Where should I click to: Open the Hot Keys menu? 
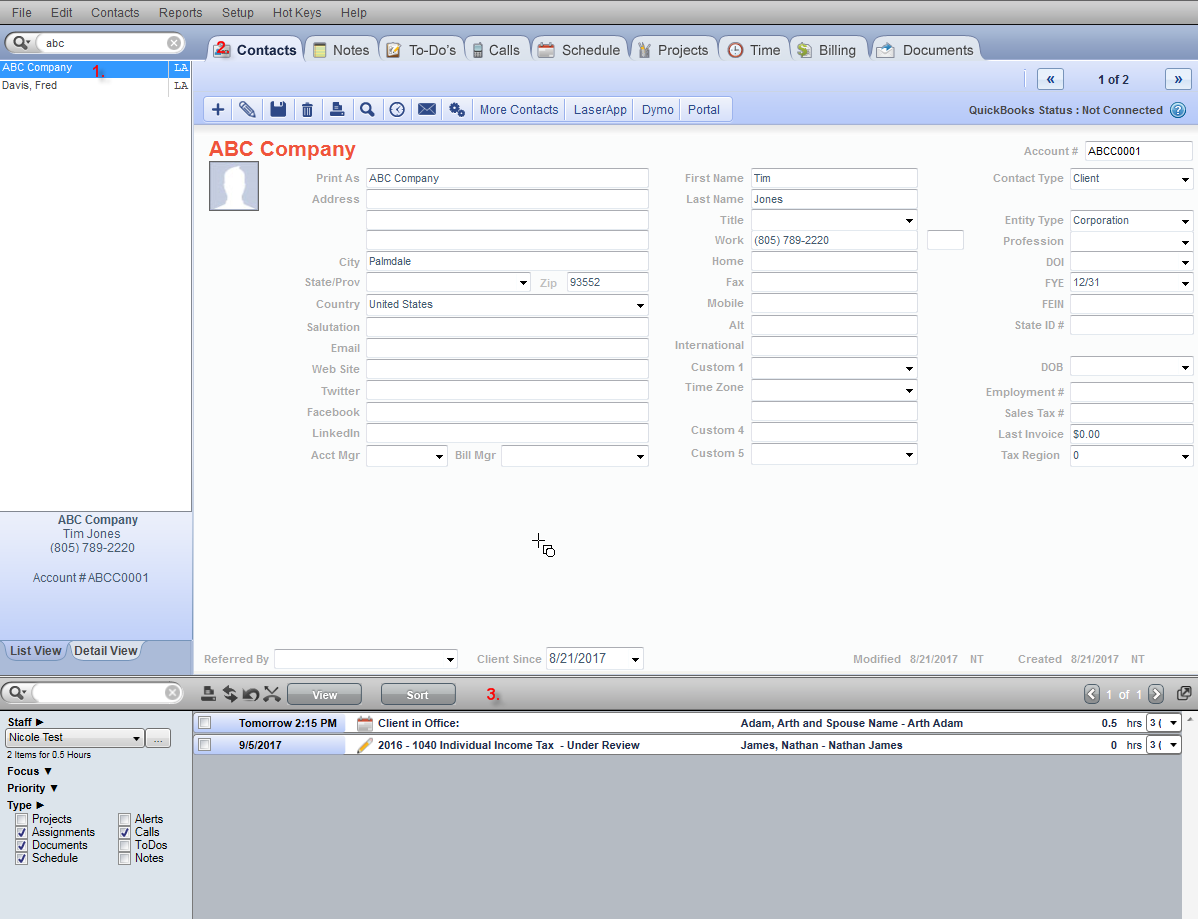coord(296,12)
